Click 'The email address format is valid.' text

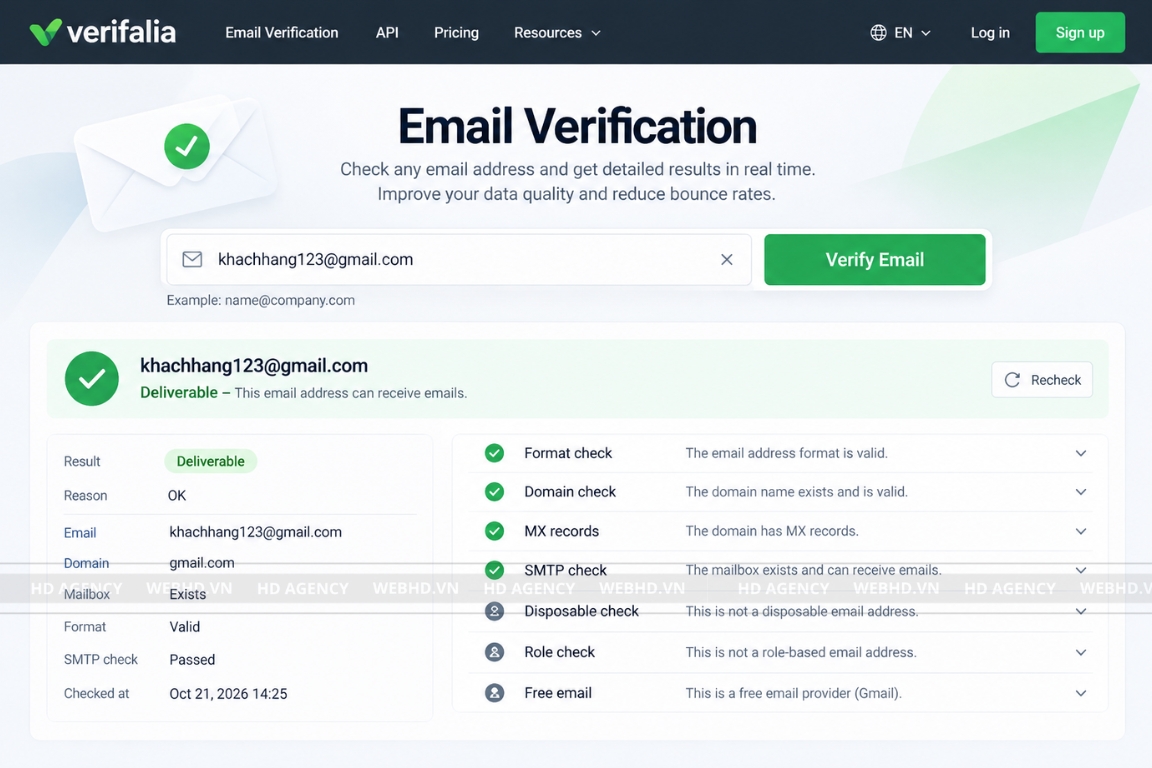point(787,453)
